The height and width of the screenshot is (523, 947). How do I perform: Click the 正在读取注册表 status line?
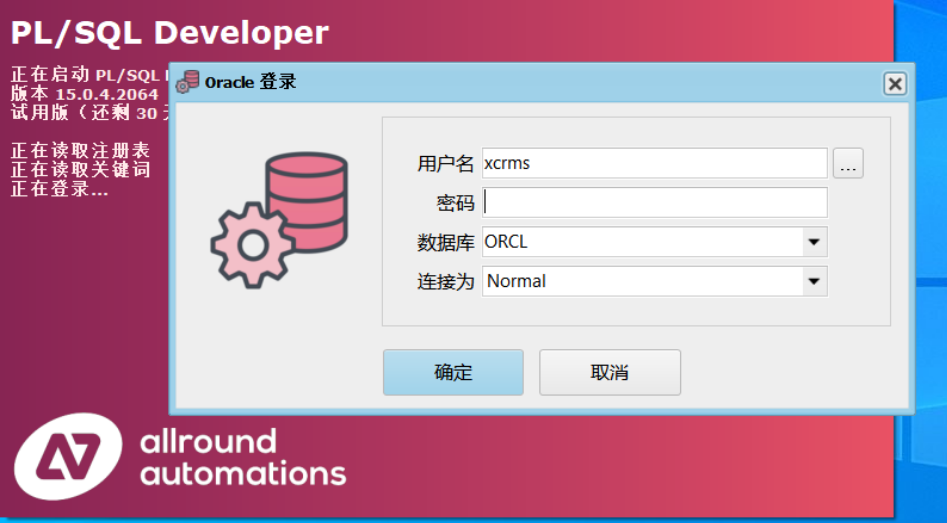80,150
